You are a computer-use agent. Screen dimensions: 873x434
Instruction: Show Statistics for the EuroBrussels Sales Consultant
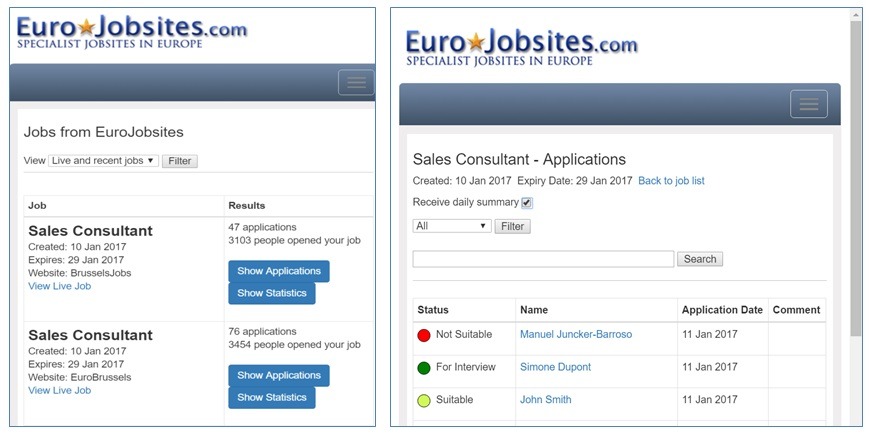coord(272,398)
